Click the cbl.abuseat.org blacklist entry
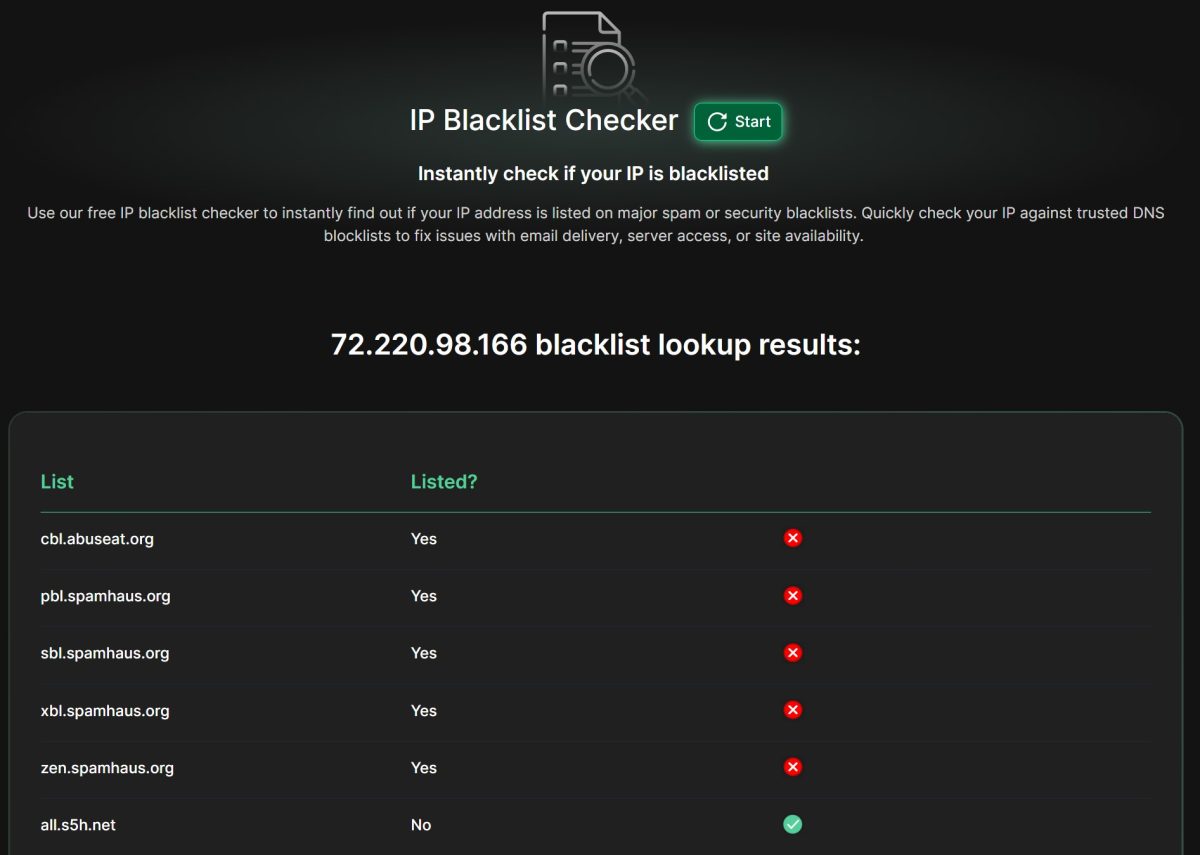The width and height of the screenshot is (1200, 855). coord(97,539)
